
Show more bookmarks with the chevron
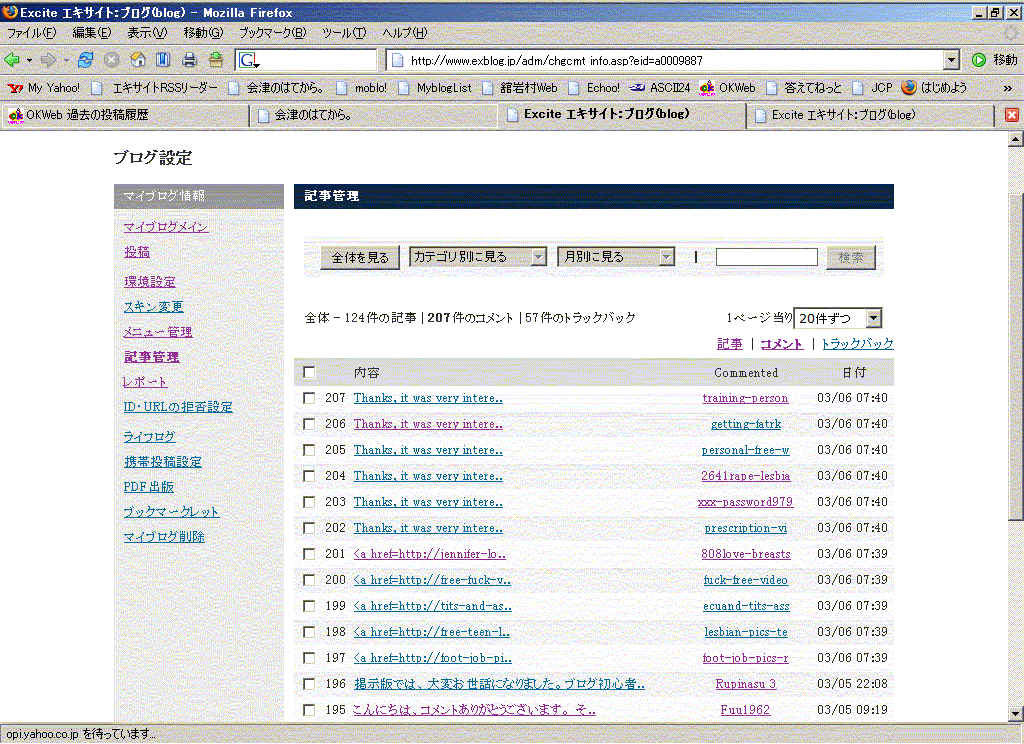point(1007,88)
